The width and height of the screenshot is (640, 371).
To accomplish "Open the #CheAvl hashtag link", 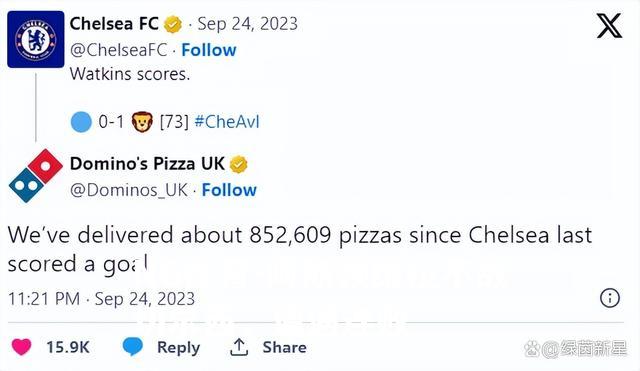I will [x=227, y=122].
